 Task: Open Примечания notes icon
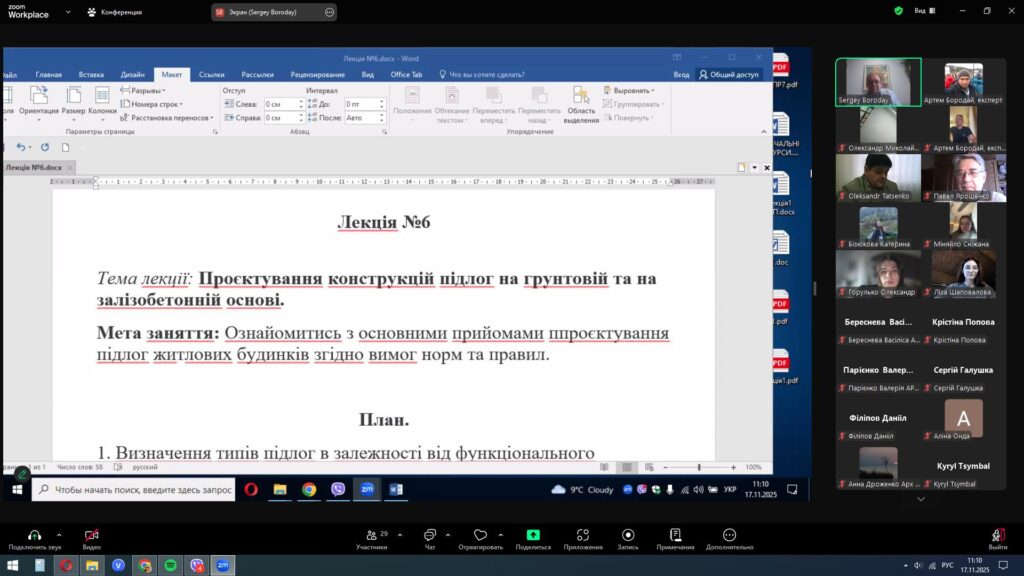(676, 535)
